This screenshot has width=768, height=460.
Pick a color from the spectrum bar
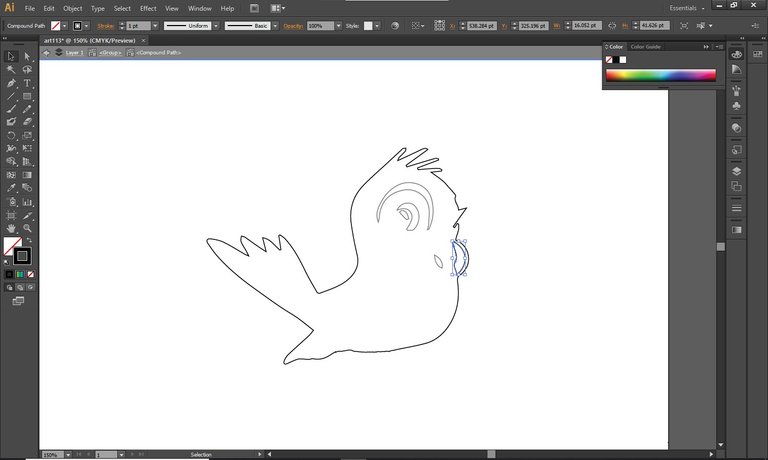[x=661, y=75]
